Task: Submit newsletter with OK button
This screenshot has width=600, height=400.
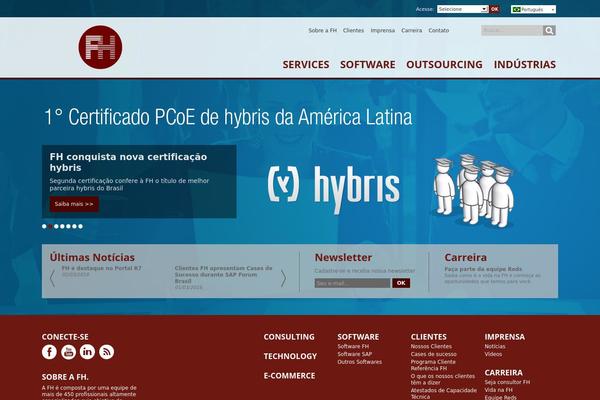Action: click(x=401, y=283)
